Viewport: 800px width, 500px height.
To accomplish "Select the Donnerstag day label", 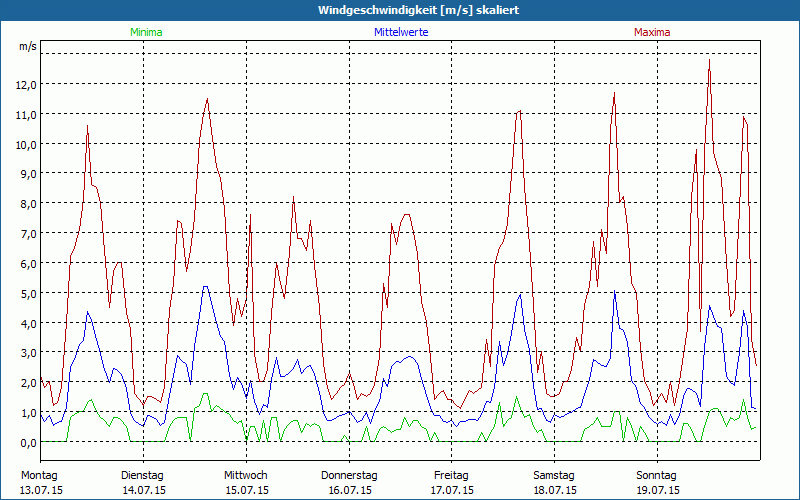I will (x=349, y=475).
